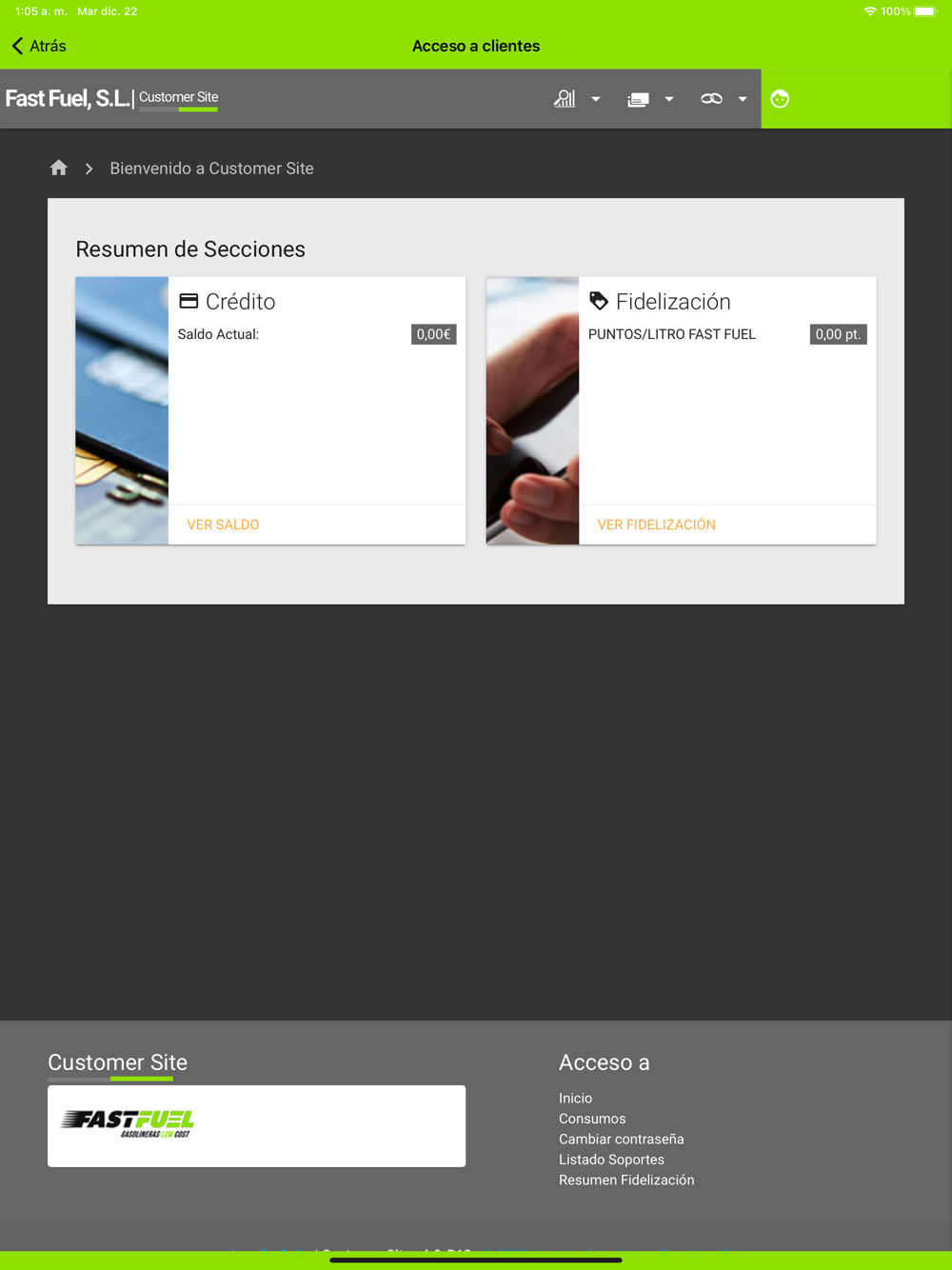The height and width of the screenshot is (1270, 952).
Task: Open Listado Soportes footer link
Action: (x=611, y=1160)
